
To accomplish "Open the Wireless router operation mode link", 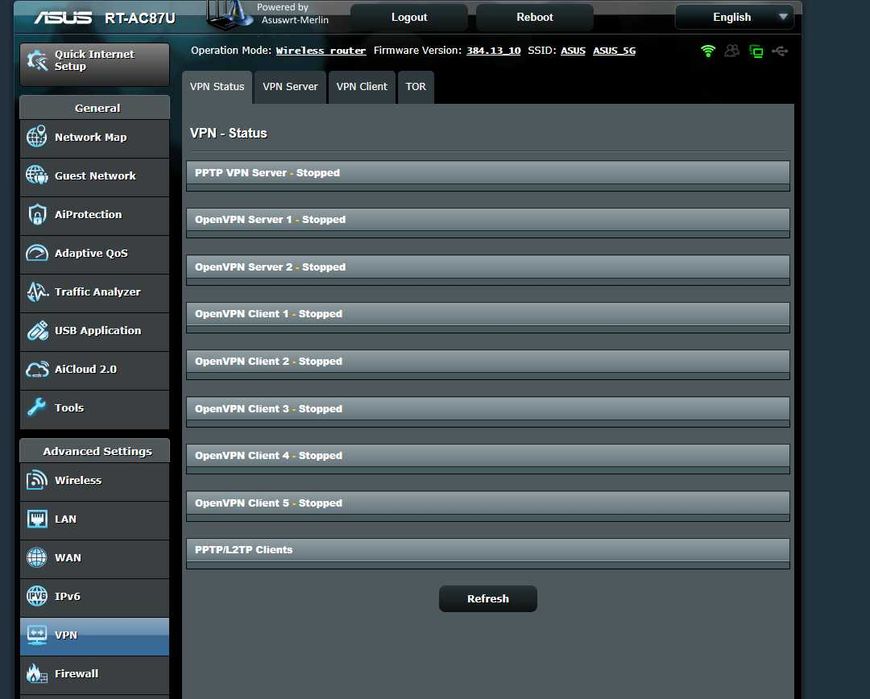I will [321, 51].
